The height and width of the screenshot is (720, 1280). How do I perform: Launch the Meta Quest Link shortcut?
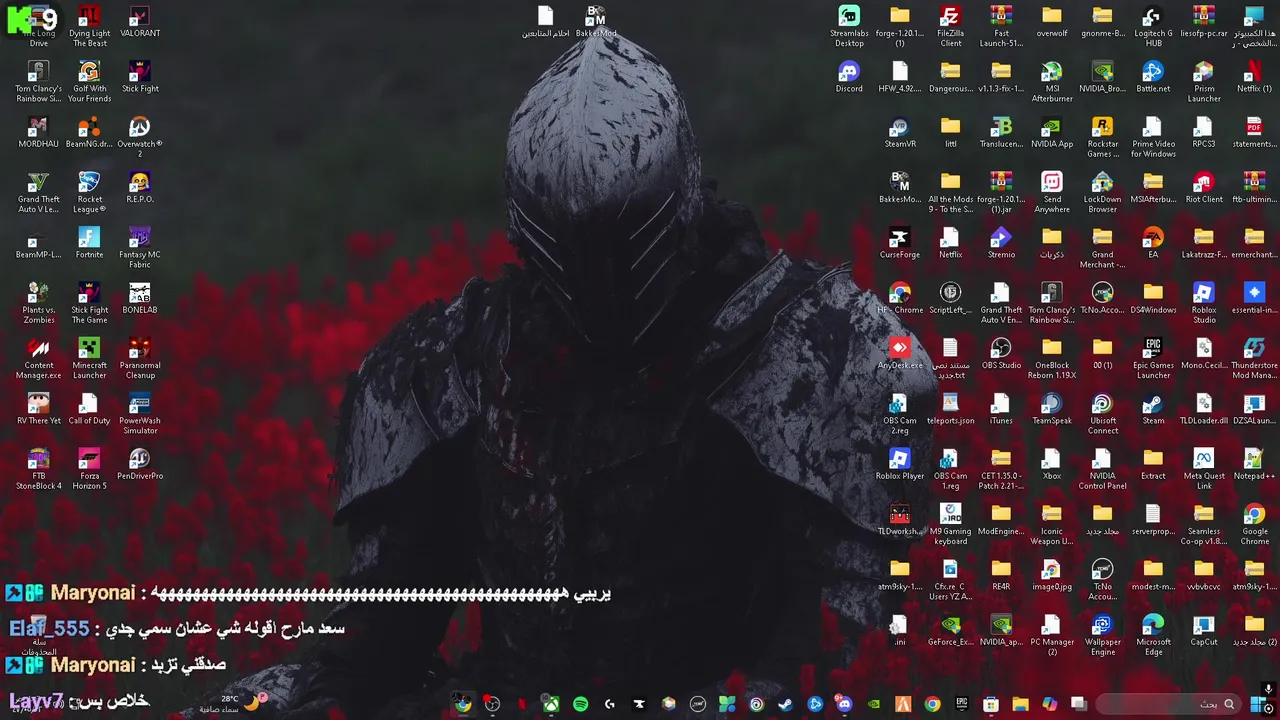(x=1204, y=470)
